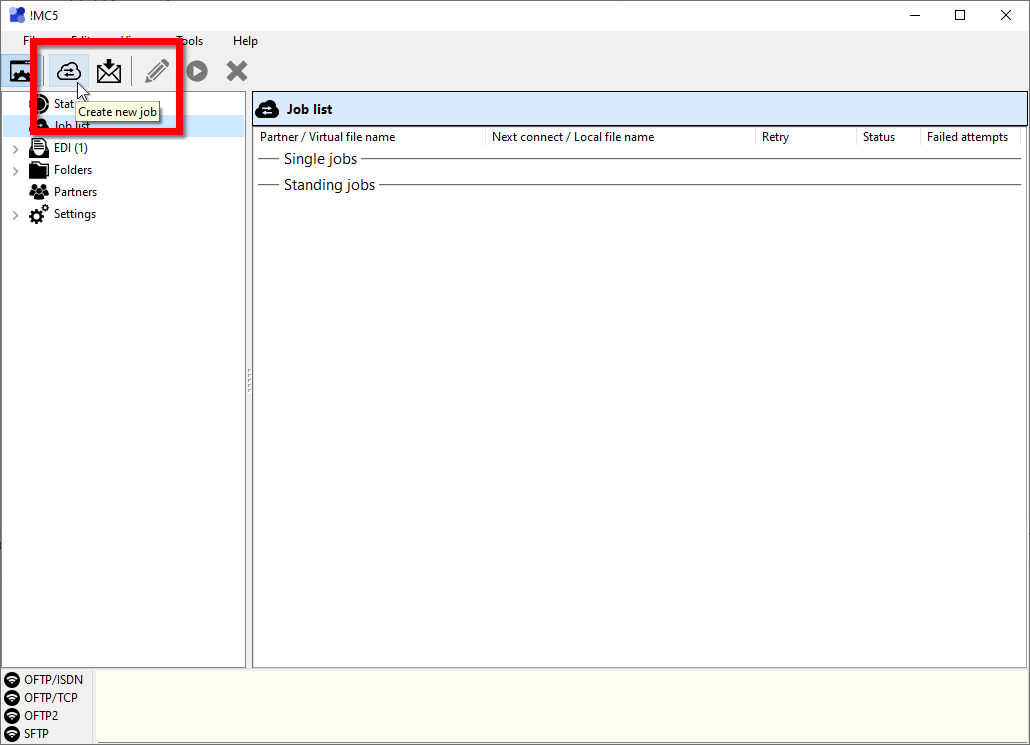
Task: Click the X delete job toolbar icon
Action: (x=236, y=71)
